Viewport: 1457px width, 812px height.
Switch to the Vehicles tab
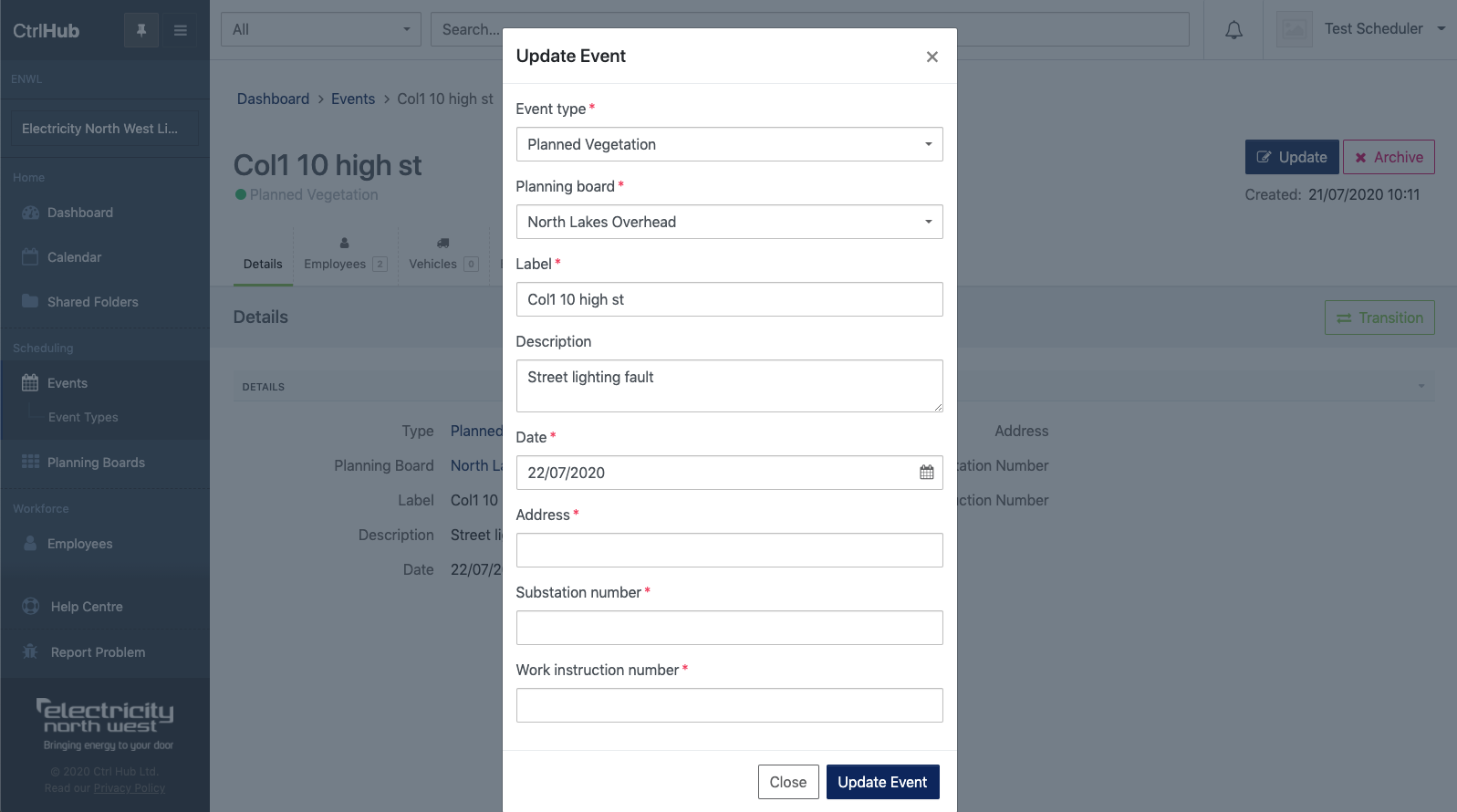point(443,255)
